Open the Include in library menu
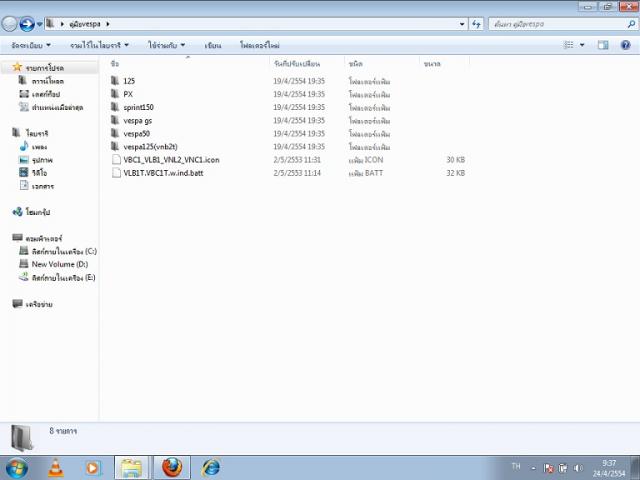Viewport: 640px width, 480px height. click(99, 45)
